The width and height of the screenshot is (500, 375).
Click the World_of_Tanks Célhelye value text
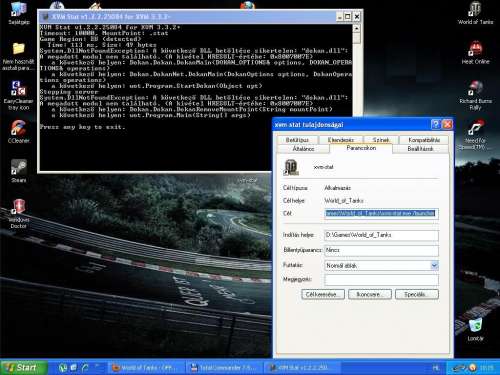[344, 201]
